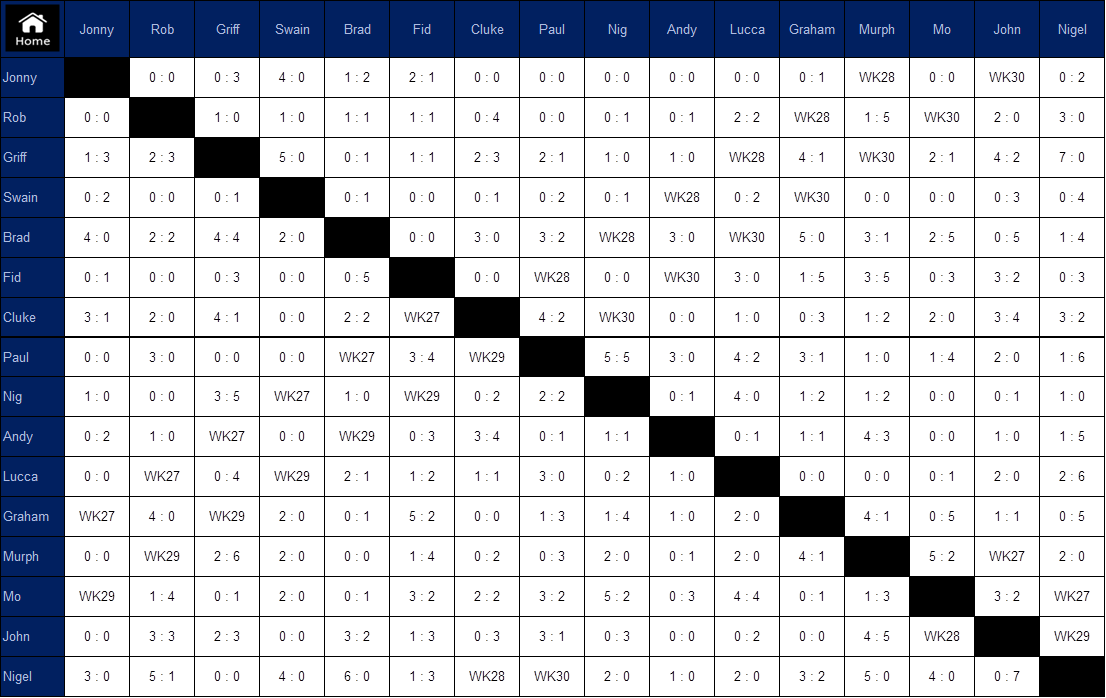Click Griff vs Nigel score 7 : 0
Viewport: 1106px width, 698px height.
pos(1072,157)
